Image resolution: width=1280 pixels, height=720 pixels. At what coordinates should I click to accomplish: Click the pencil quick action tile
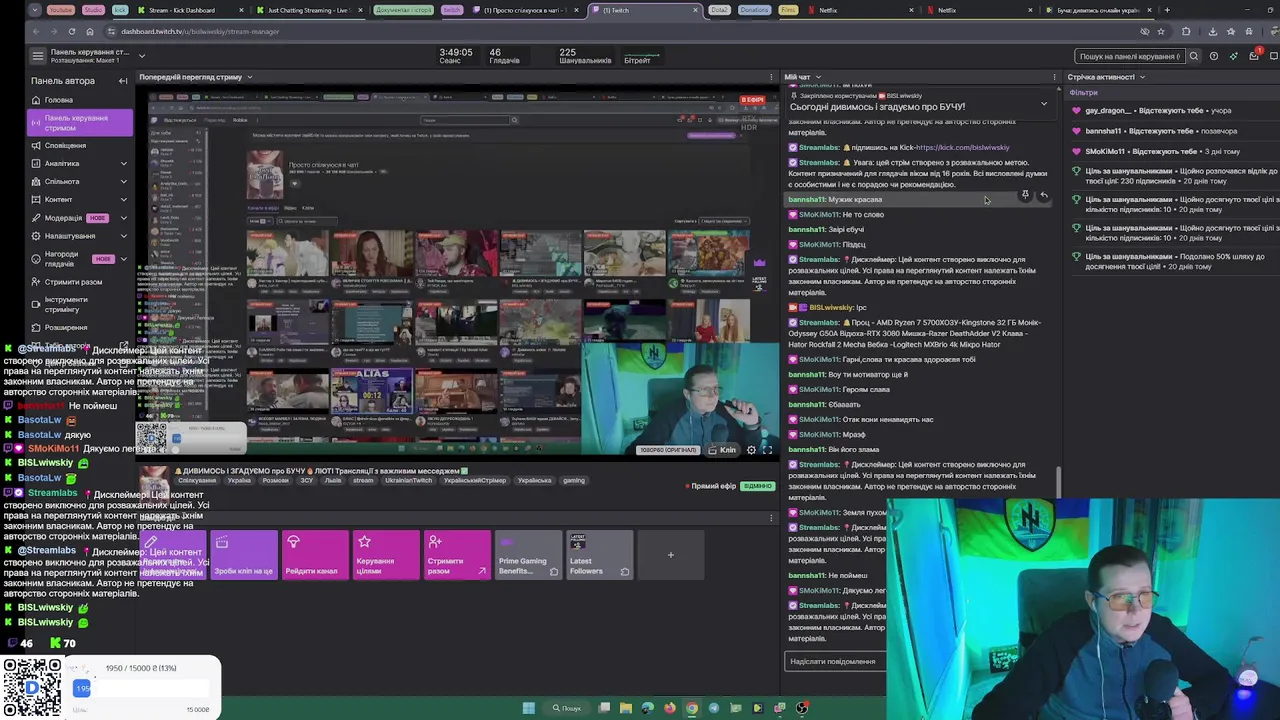[174, 555]
